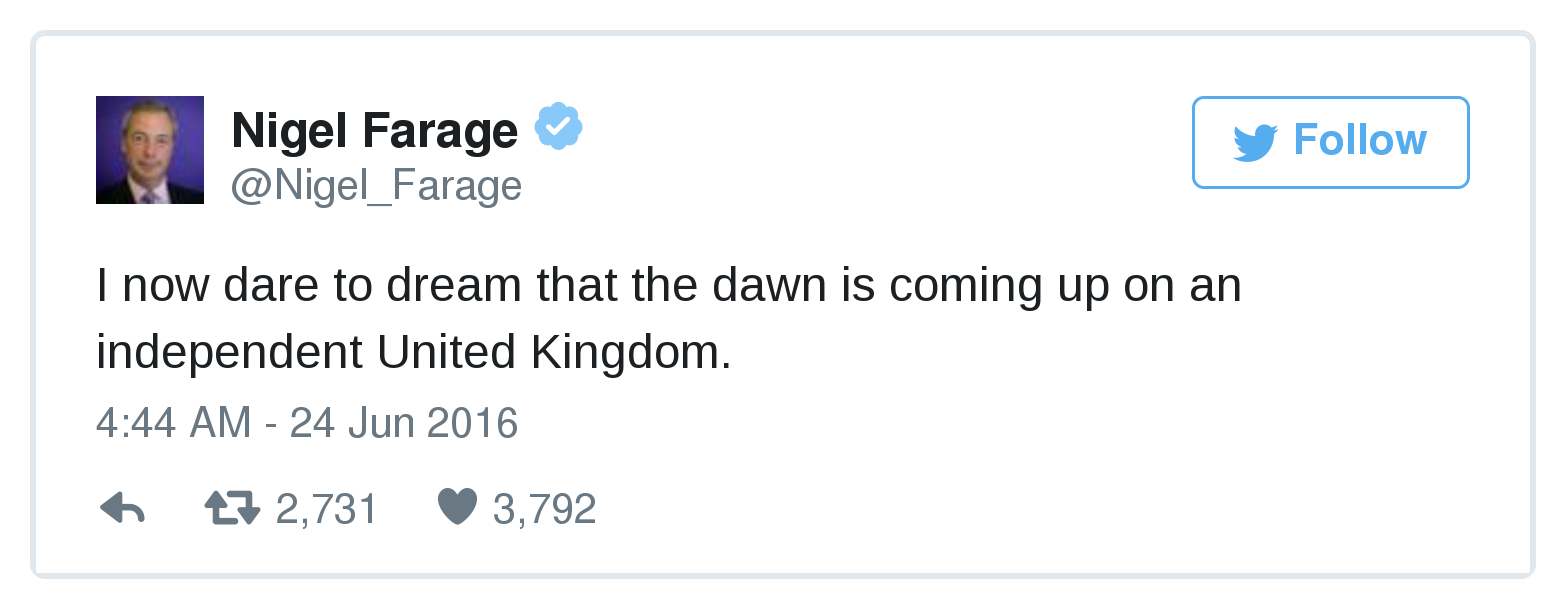Click the word Follow on the button
This screenshot has width=1566, height=609.
point(1360,140)
